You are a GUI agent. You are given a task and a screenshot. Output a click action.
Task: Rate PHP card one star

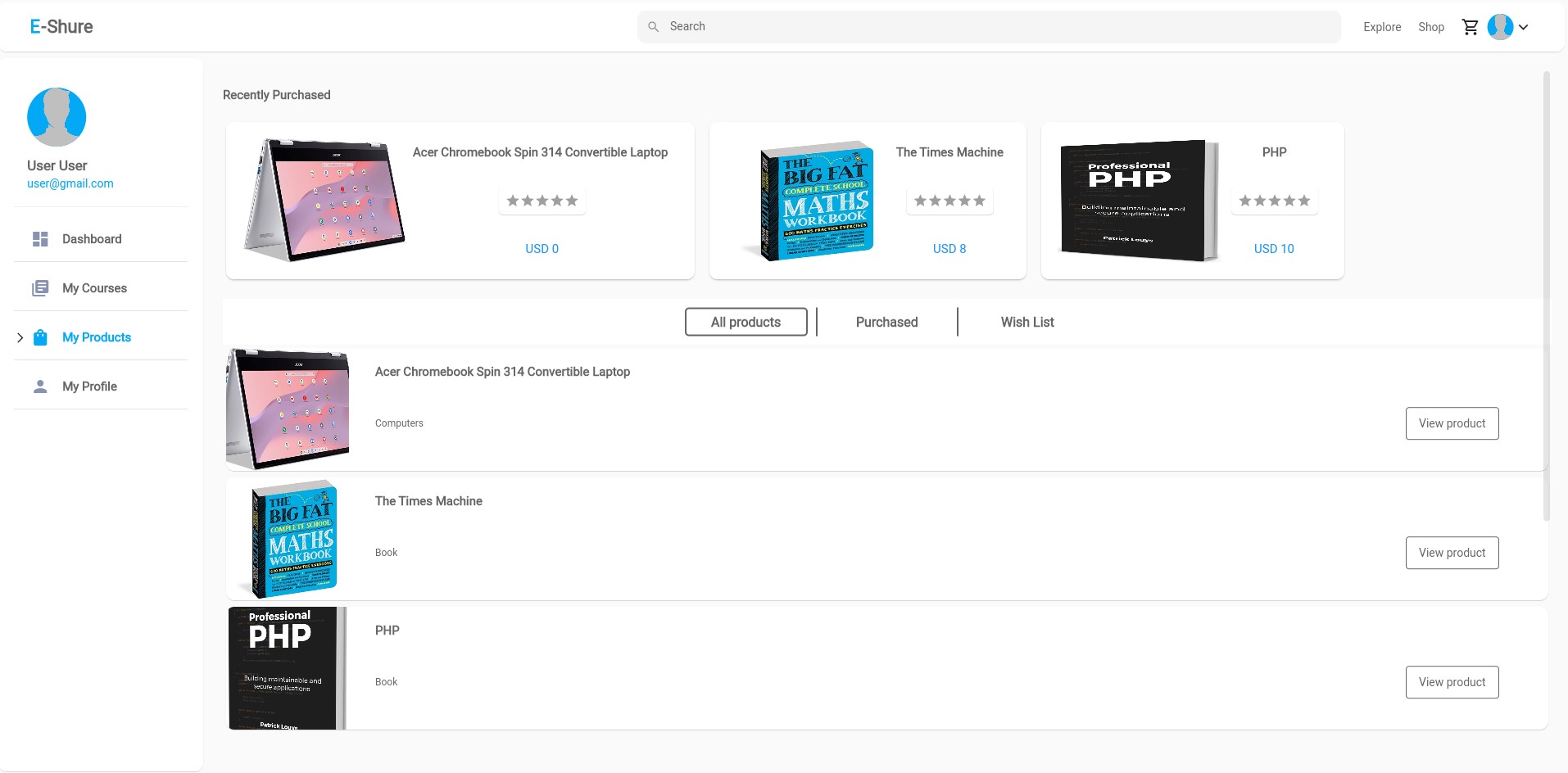coord(1245,201)
